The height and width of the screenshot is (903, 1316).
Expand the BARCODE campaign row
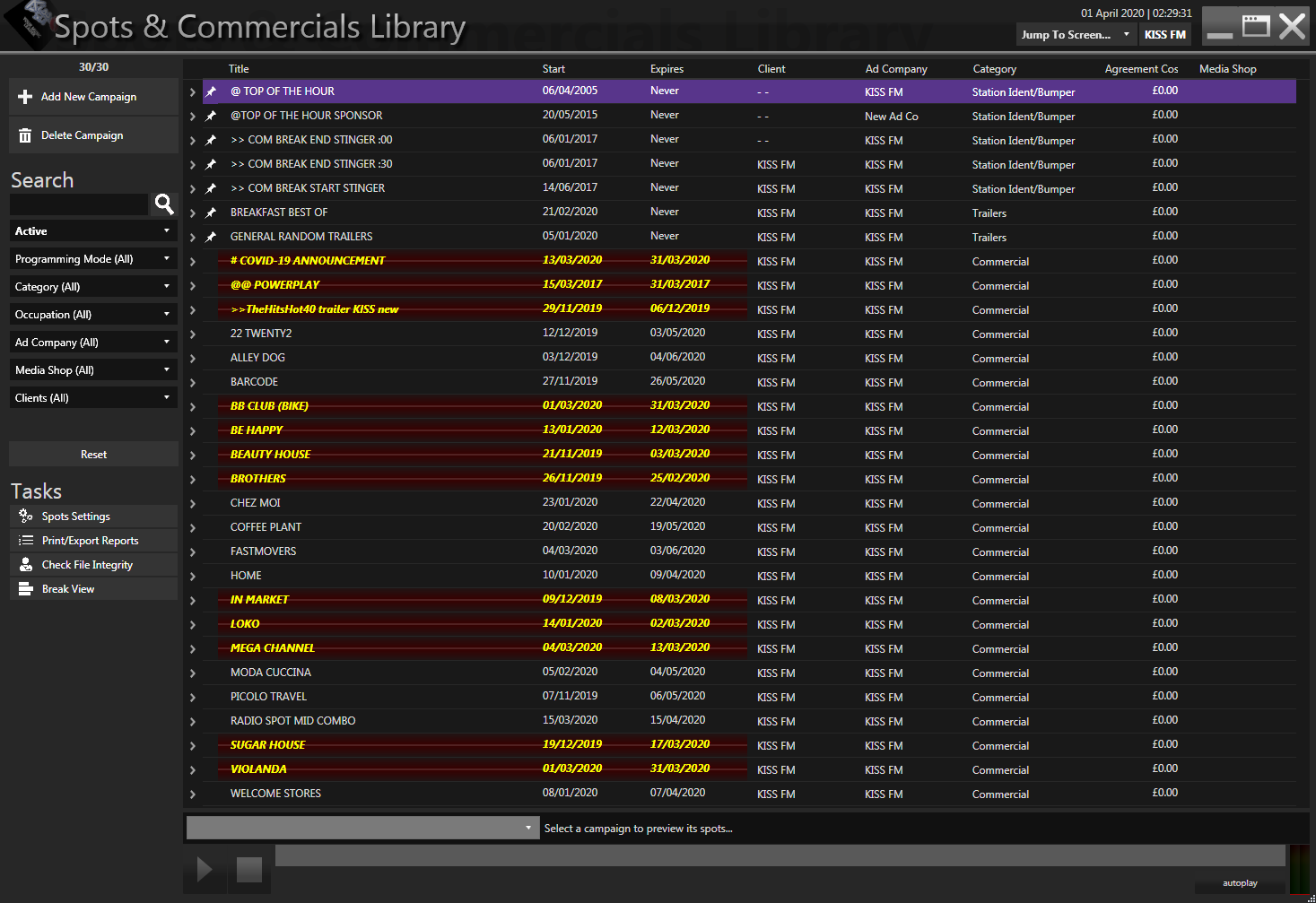coord(193,382)
